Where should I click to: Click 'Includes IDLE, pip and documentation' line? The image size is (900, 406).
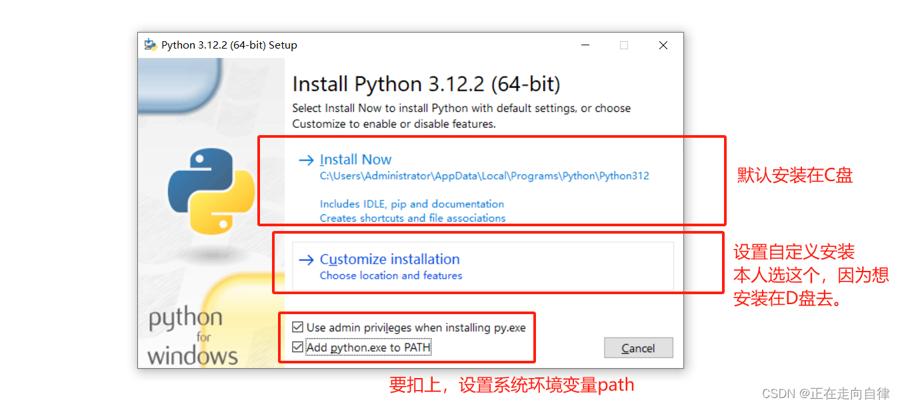click(x=412, y=204)
